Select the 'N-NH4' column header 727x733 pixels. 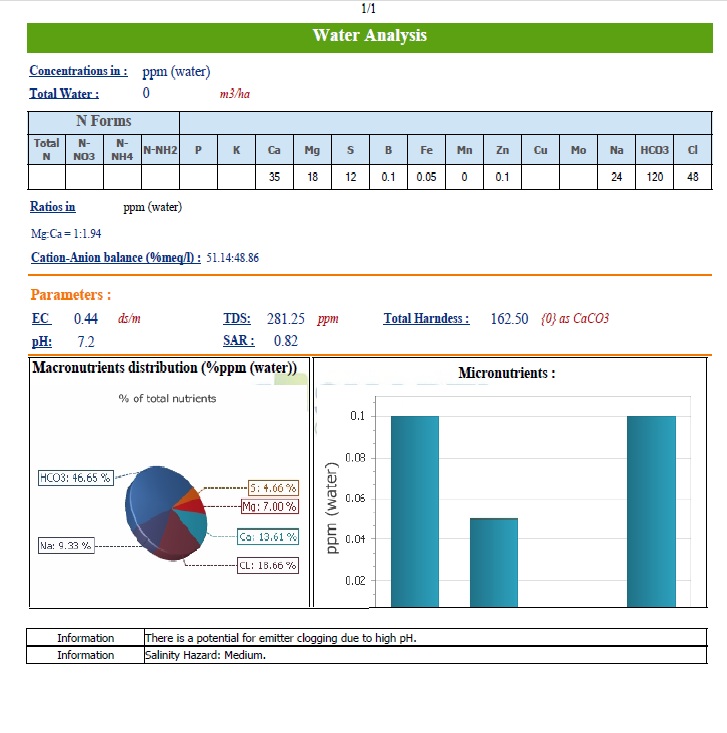pos(122,150)
